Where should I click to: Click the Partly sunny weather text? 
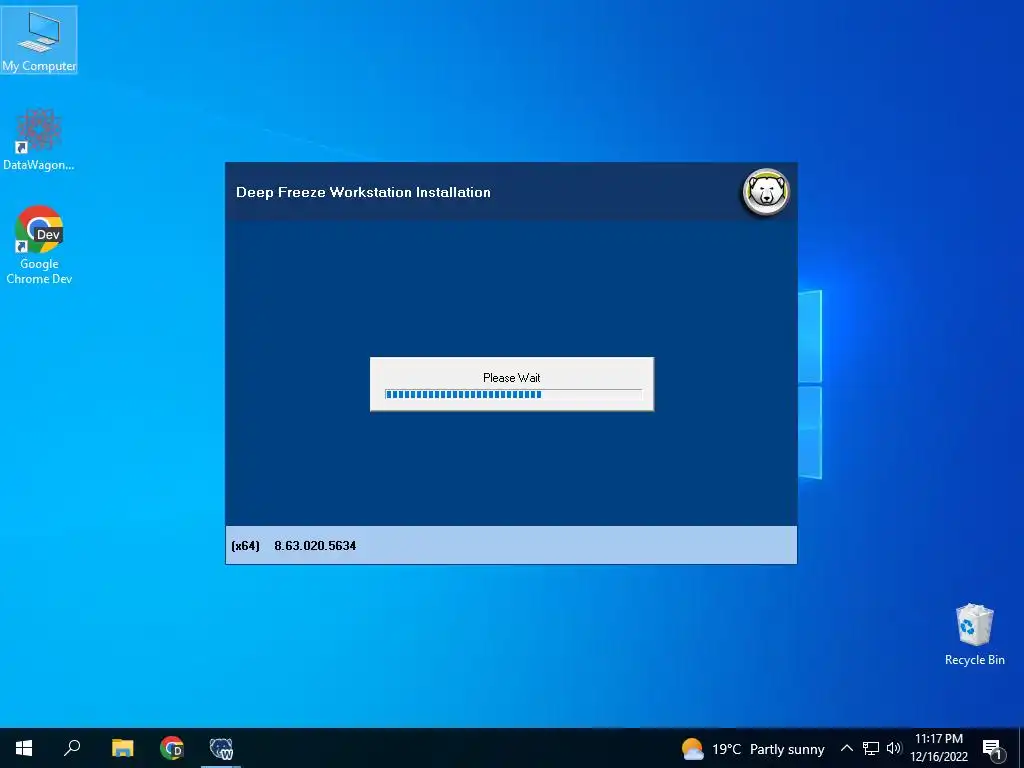coord(787,749)
